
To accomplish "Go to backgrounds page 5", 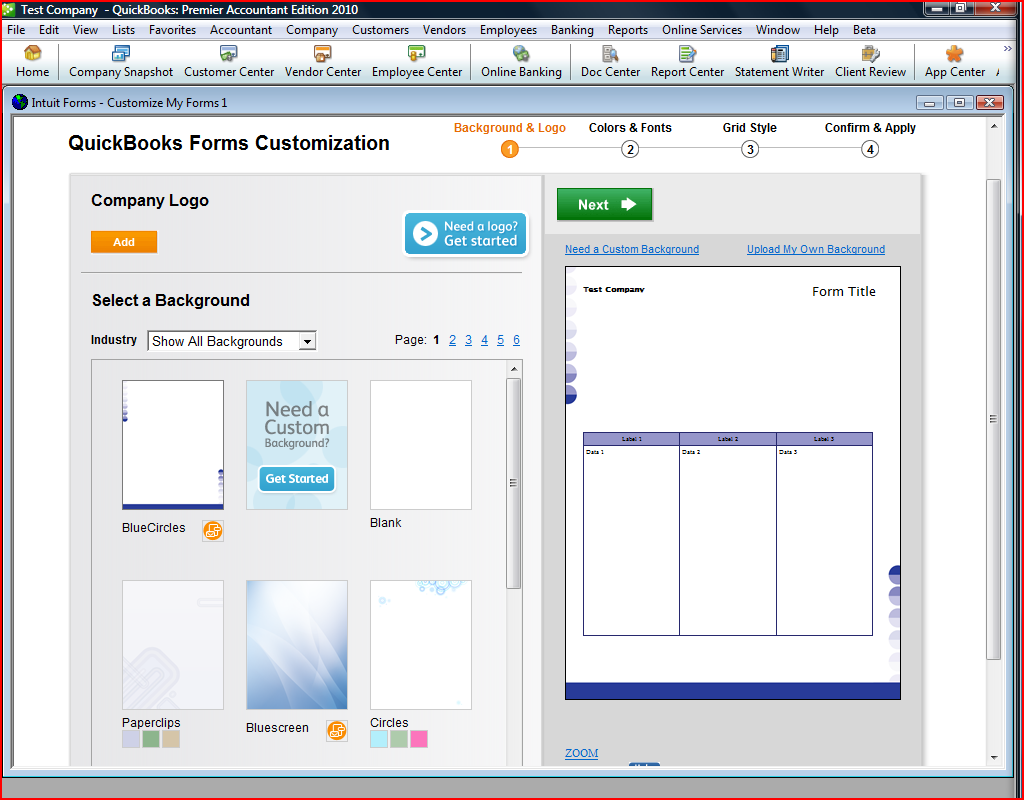I will pos(500,340).
